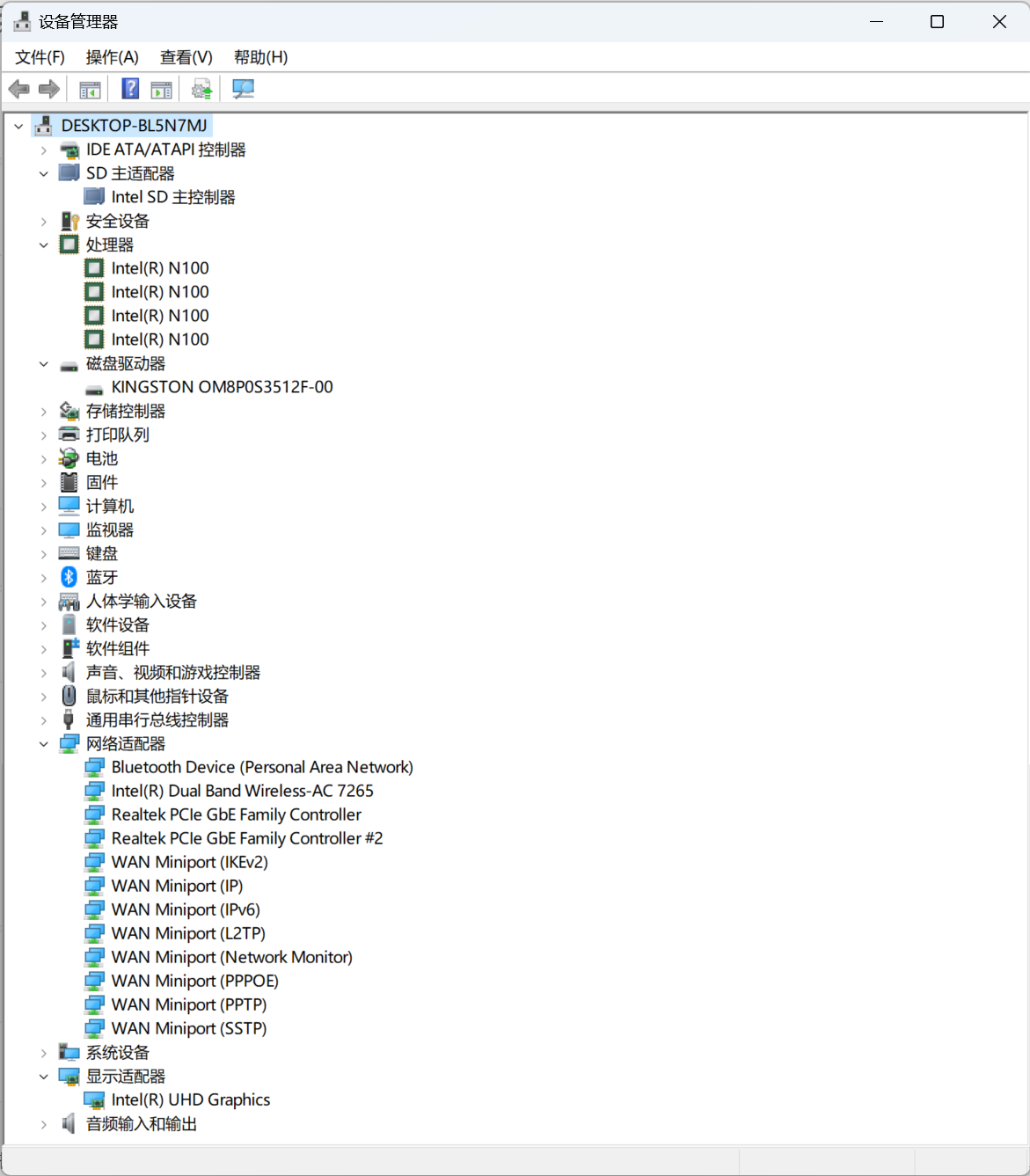Click the back arrow in the toolbar

pyautogui.click(x=19, y=89)
